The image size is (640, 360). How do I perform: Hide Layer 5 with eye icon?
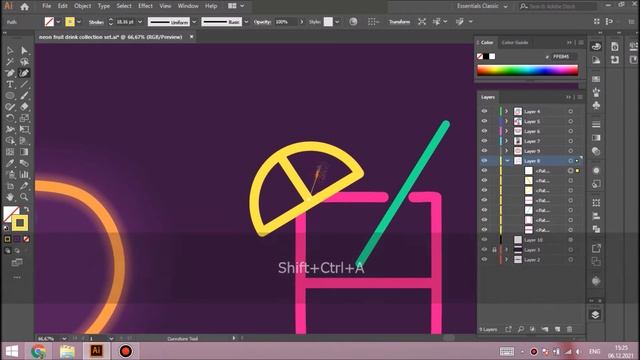[484, 121]
